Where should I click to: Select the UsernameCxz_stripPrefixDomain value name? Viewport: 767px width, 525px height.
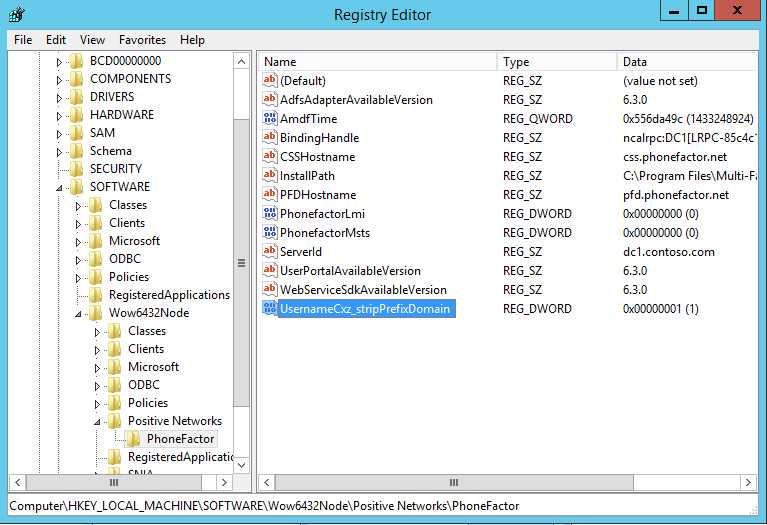(x=366, y=309)
